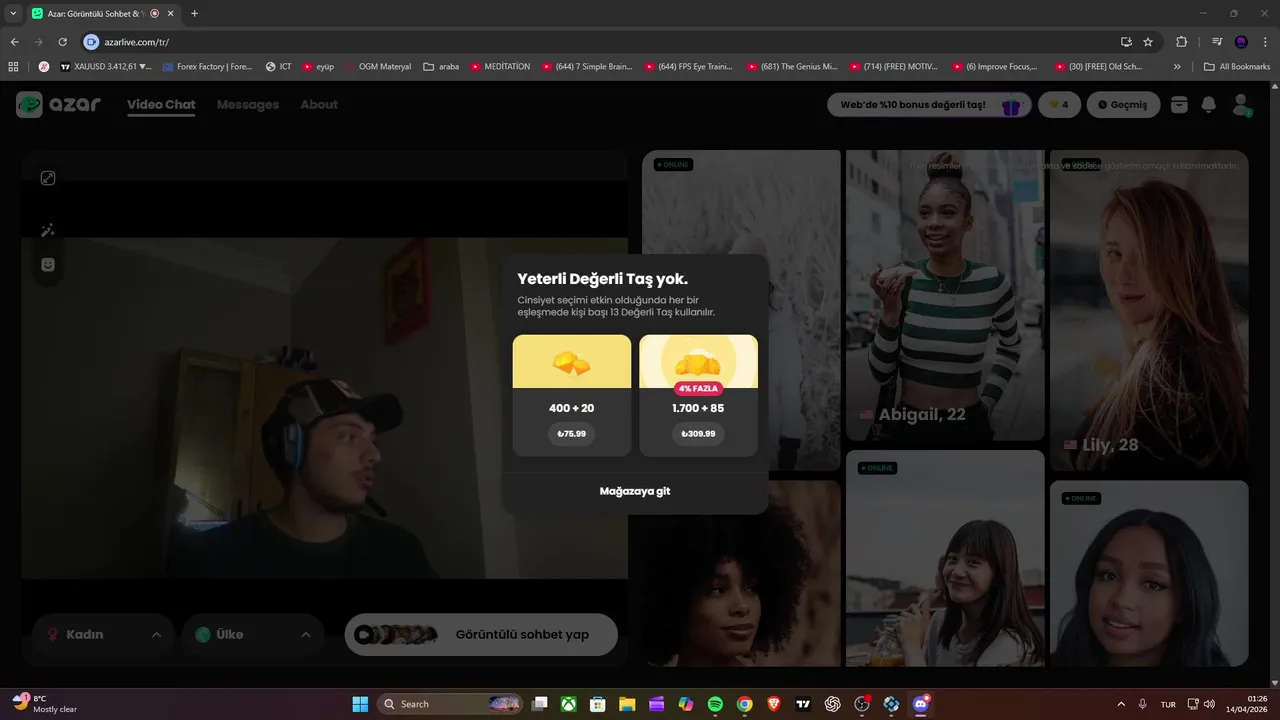The width and height of the screenshot is (1280, 720).
Task: Open TradingView from taskbar
Action: (x=803, y=704)
